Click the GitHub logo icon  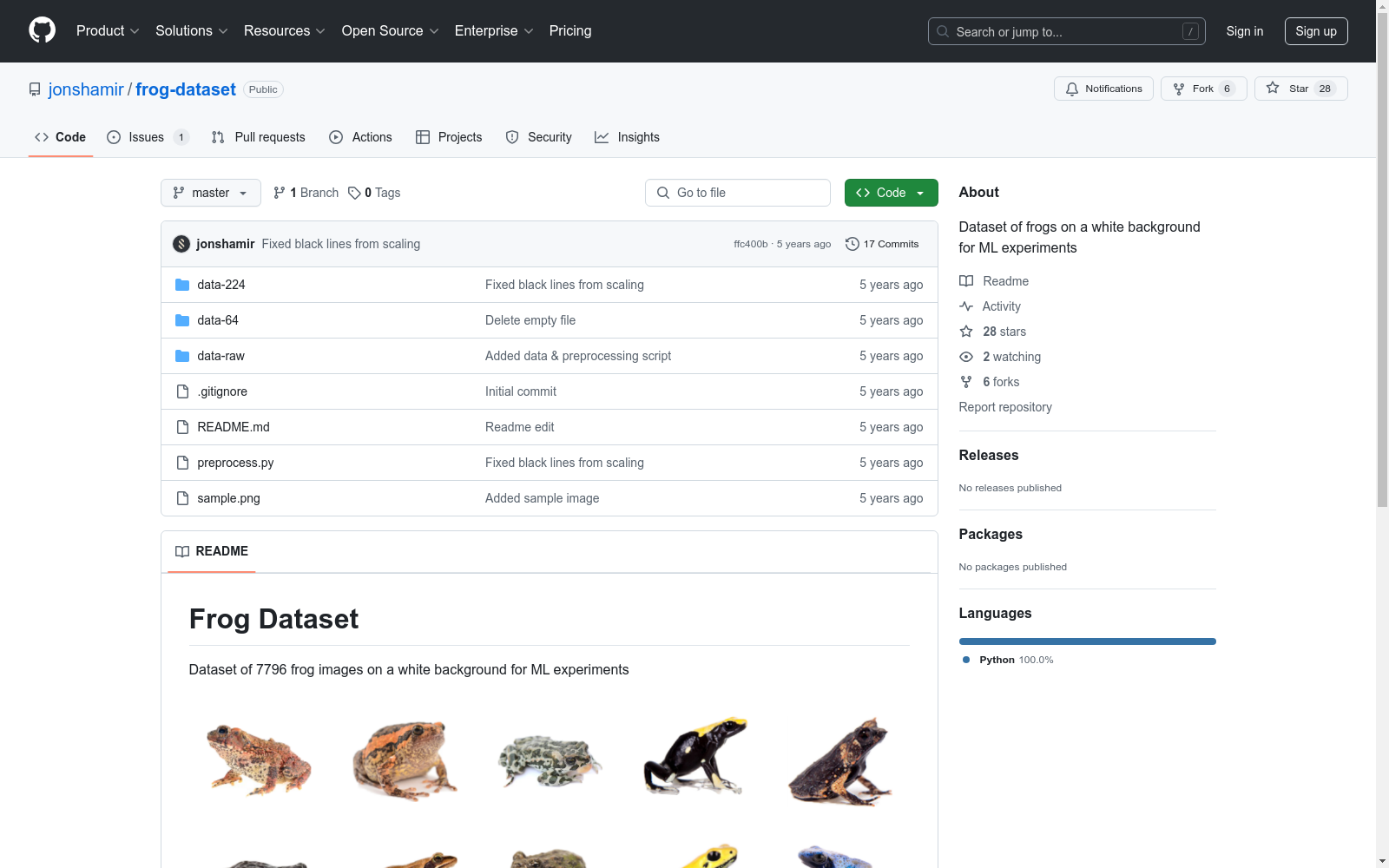(x=42, y=30)
